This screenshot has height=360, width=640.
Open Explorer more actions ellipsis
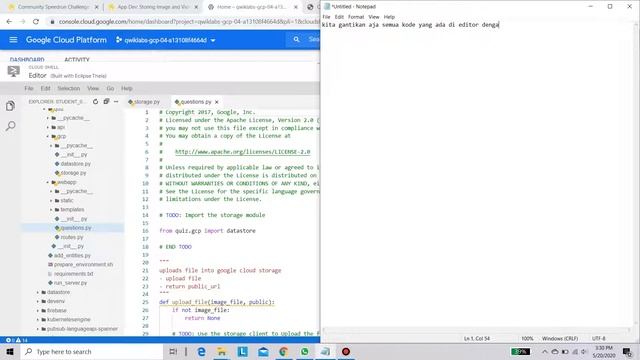point(116,101)
